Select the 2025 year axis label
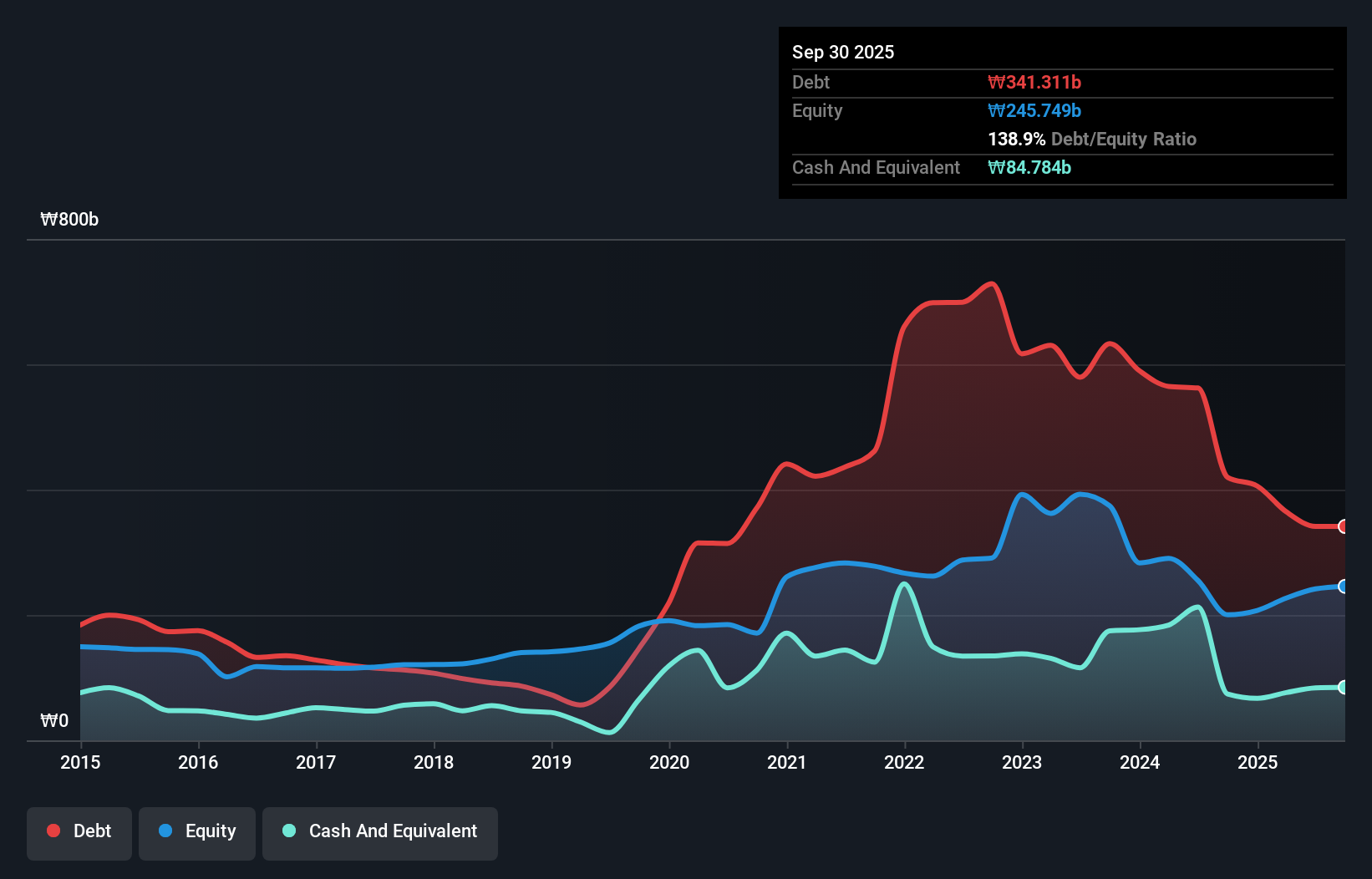 (1259, 763)
